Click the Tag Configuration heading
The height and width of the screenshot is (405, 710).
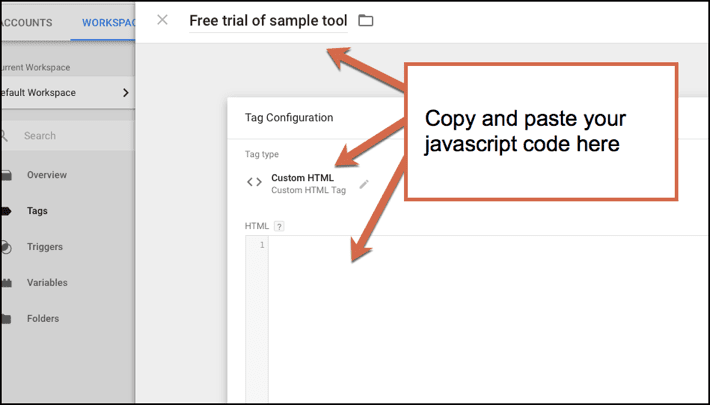[289, 117]
